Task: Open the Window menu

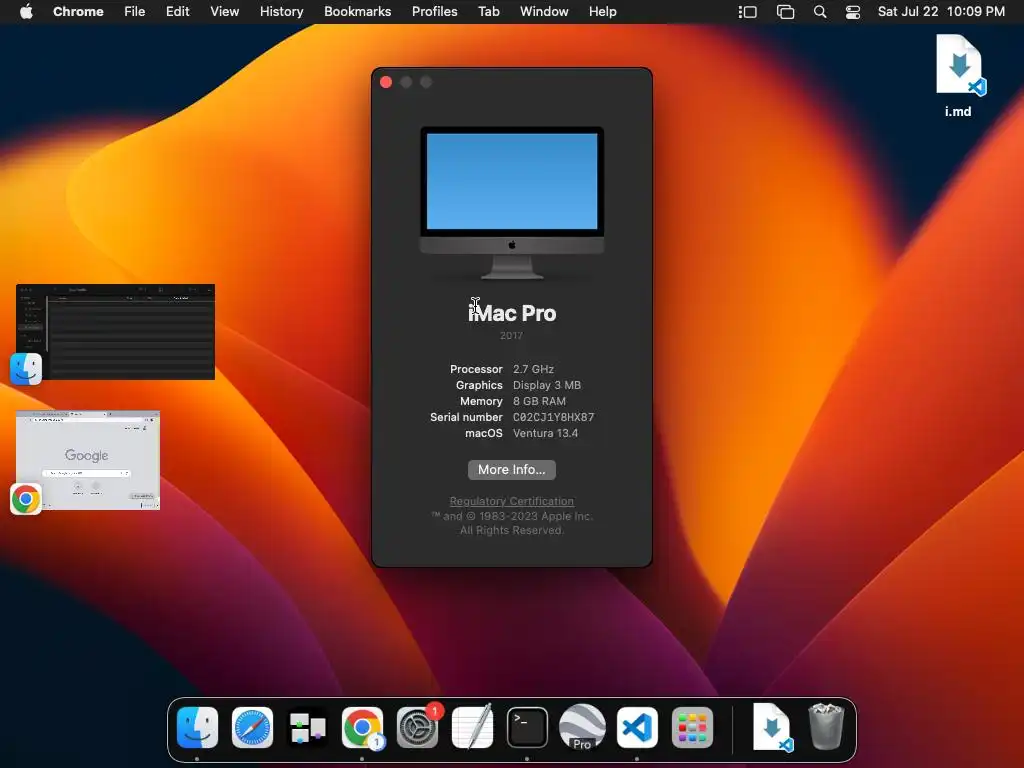Action: [544, 12]
